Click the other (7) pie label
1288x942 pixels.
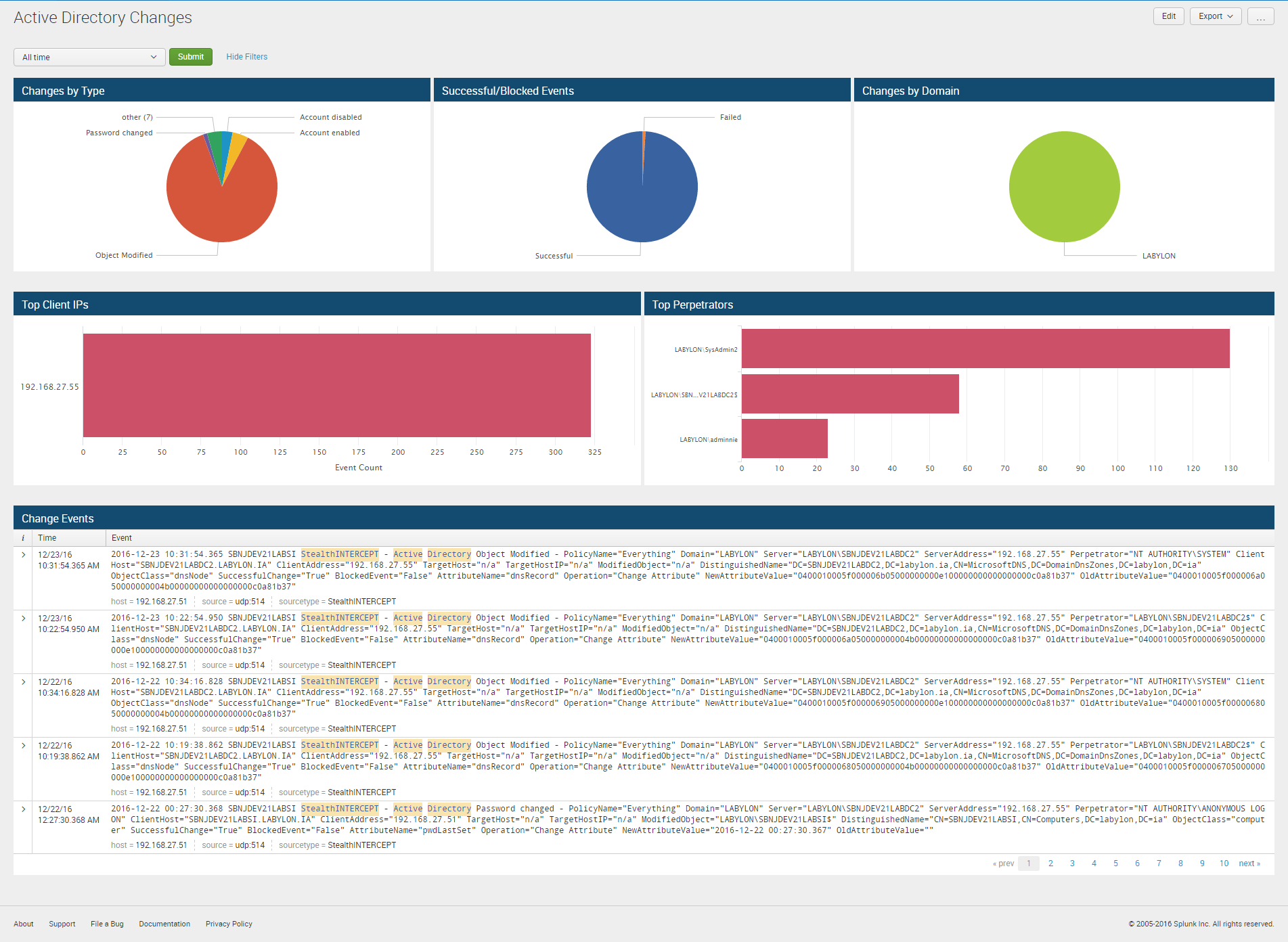[137, 117]
